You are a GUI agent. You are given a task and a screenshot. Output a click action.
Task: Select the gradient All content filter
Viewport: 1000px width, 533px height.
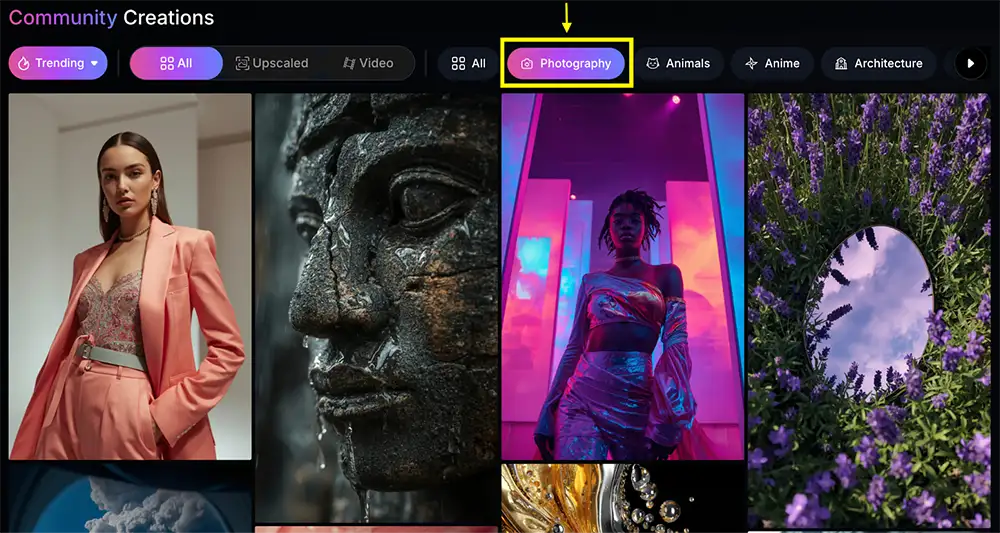pos(176,63)
